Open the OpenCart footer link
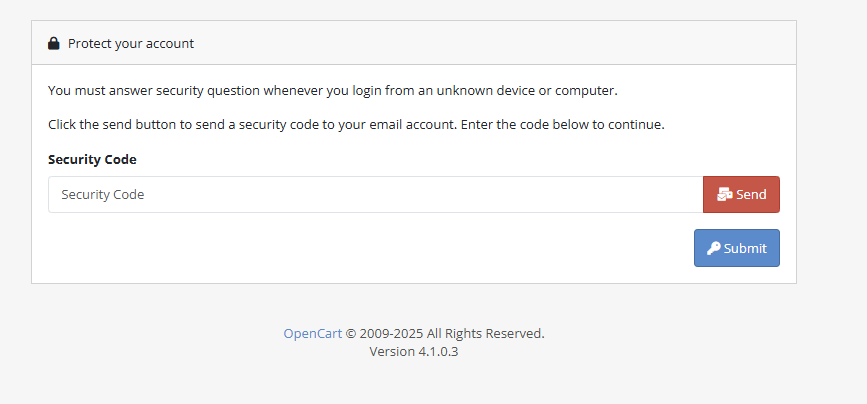The height and width of the screenshot is (404, 867). (x=312, y=333)
